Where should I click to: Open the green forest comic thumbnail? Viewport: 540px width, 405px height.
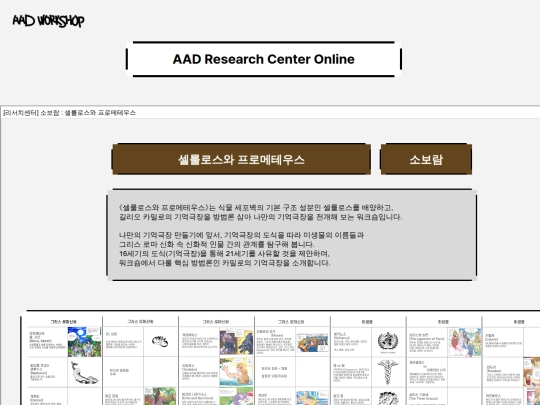tap(160, 396)
